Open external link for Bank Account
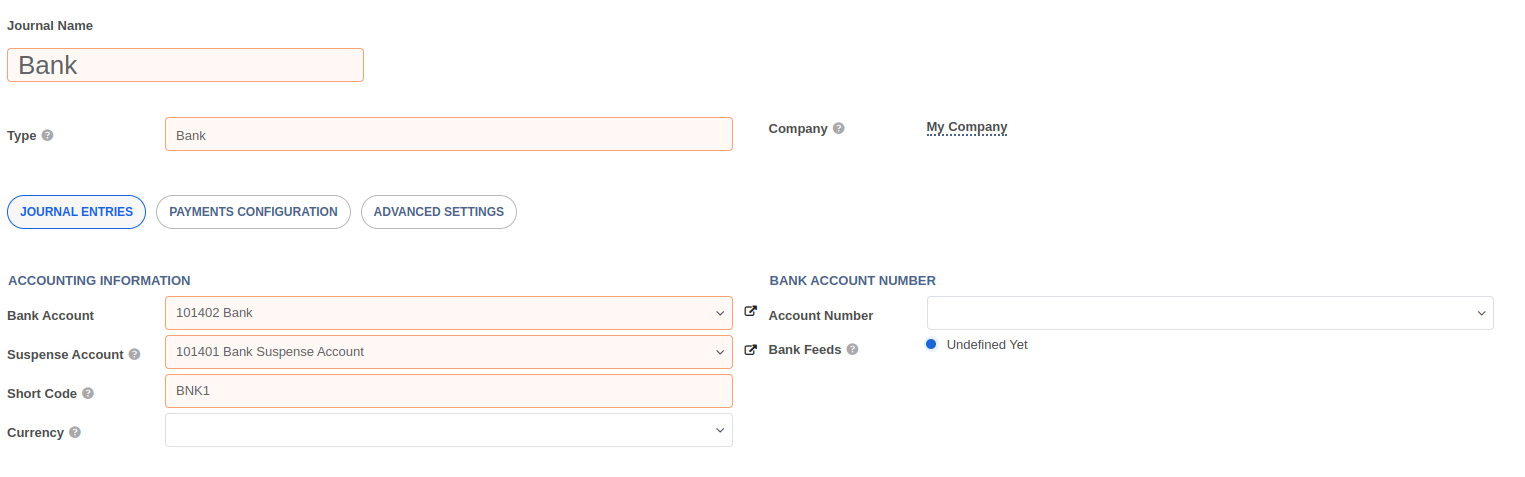This screenshot has width=1525, height=477. point(751,312)
